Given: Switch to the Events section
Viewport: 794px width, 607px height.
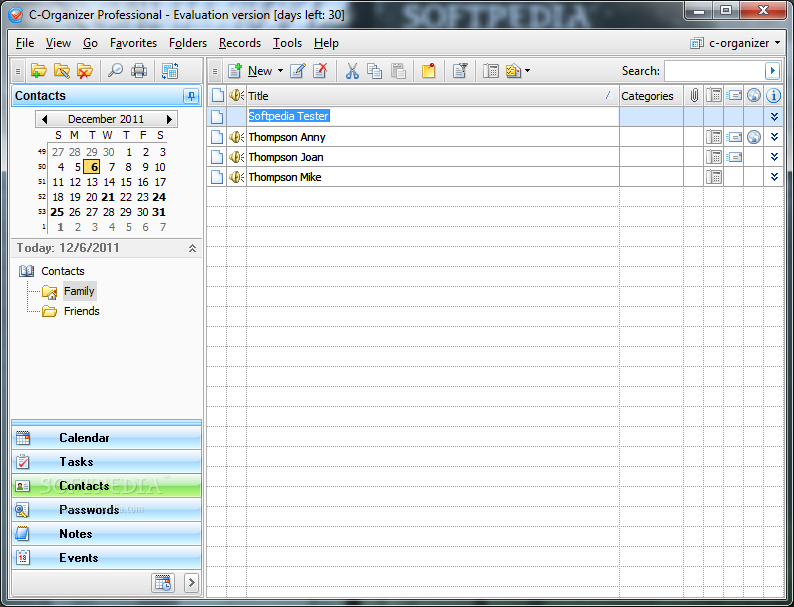Looking at the screenshot, I should click(x=106, y=558).
